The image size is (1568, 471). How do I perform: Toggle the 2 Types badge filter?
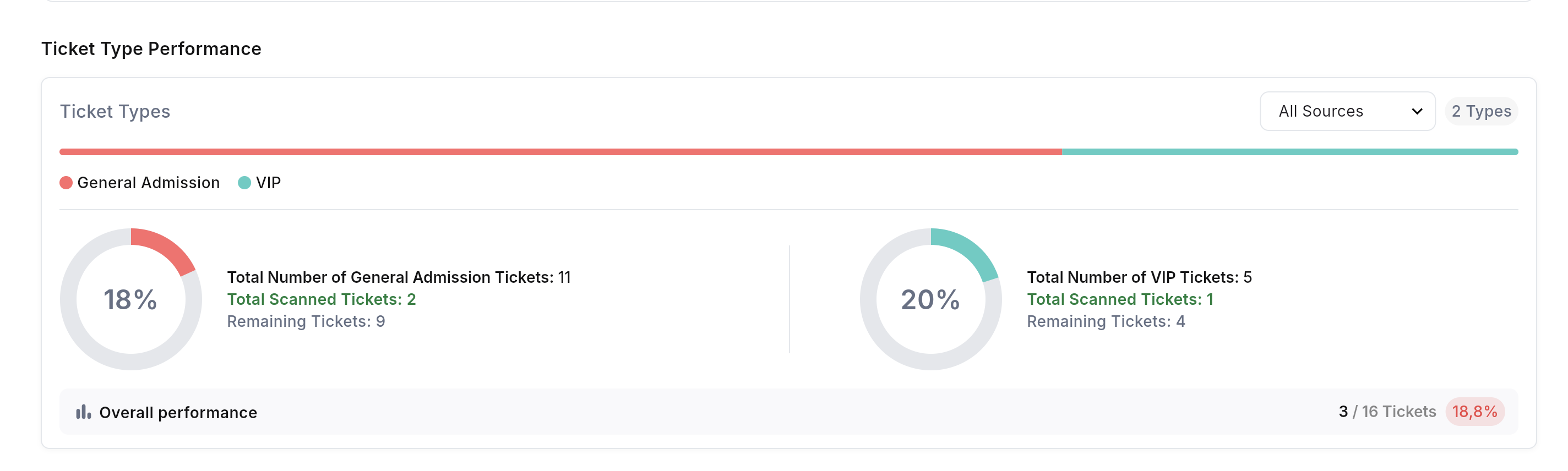pyautogui.click(x=1481, y=111)
